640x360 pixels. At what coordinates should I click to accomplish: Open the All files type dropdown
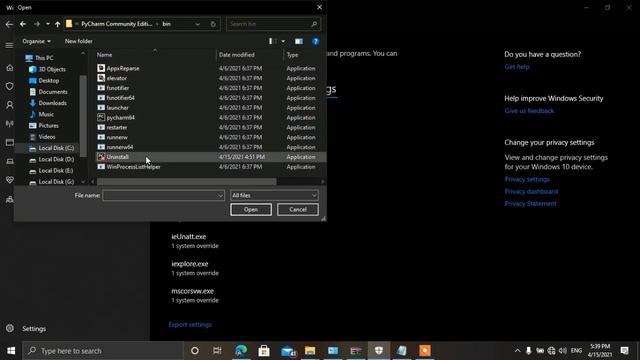[274, 196]
